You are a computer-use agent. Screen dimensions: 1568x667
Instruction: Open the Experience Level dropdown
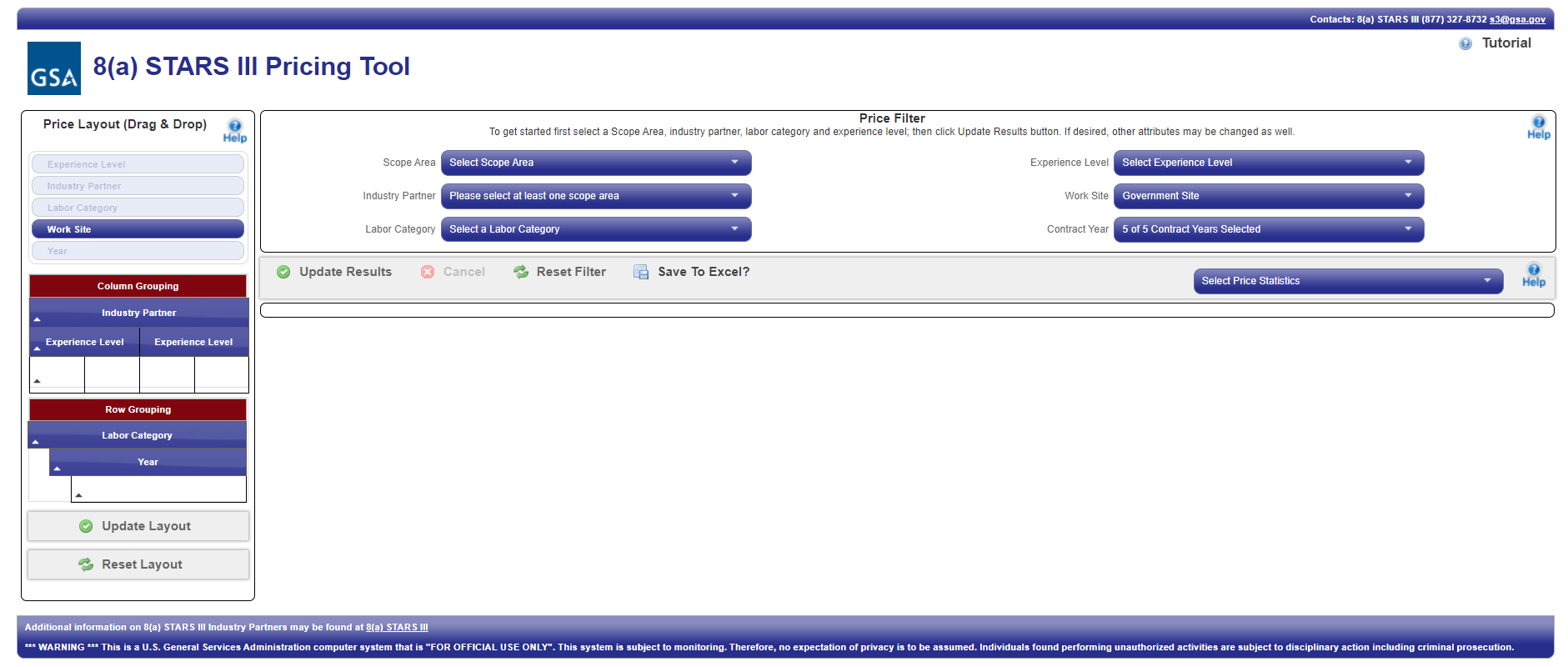tap(1269, 163)
